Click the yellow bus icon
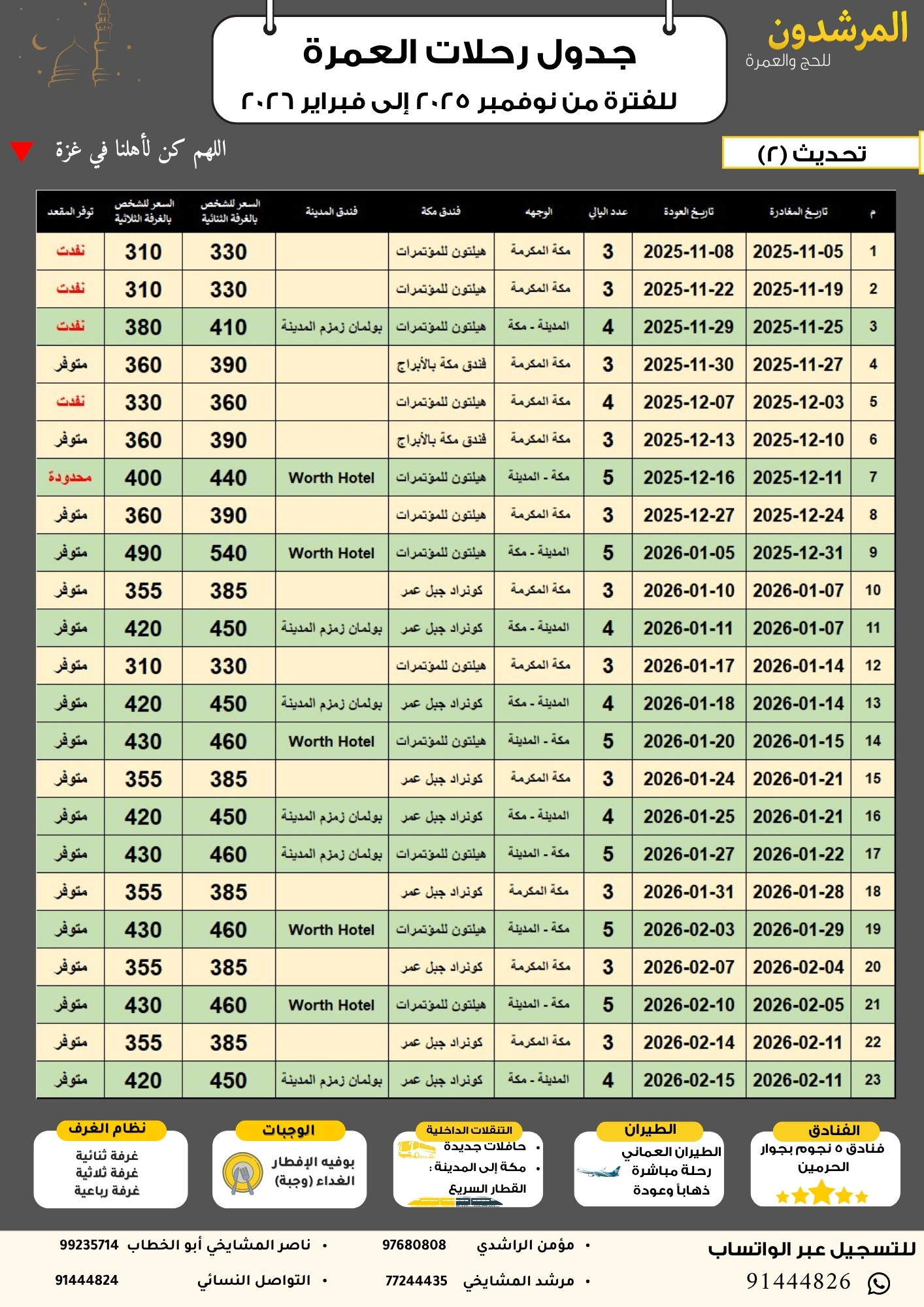The image size is (924, 1307). [416, 1150]
